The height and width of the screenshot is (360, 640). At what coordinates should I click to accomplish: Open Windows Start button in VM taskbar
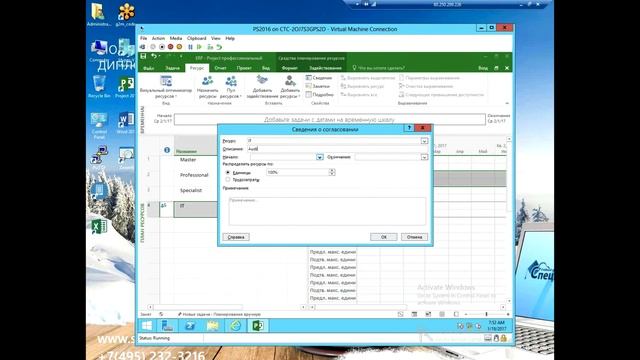click(x=147, y=325)
